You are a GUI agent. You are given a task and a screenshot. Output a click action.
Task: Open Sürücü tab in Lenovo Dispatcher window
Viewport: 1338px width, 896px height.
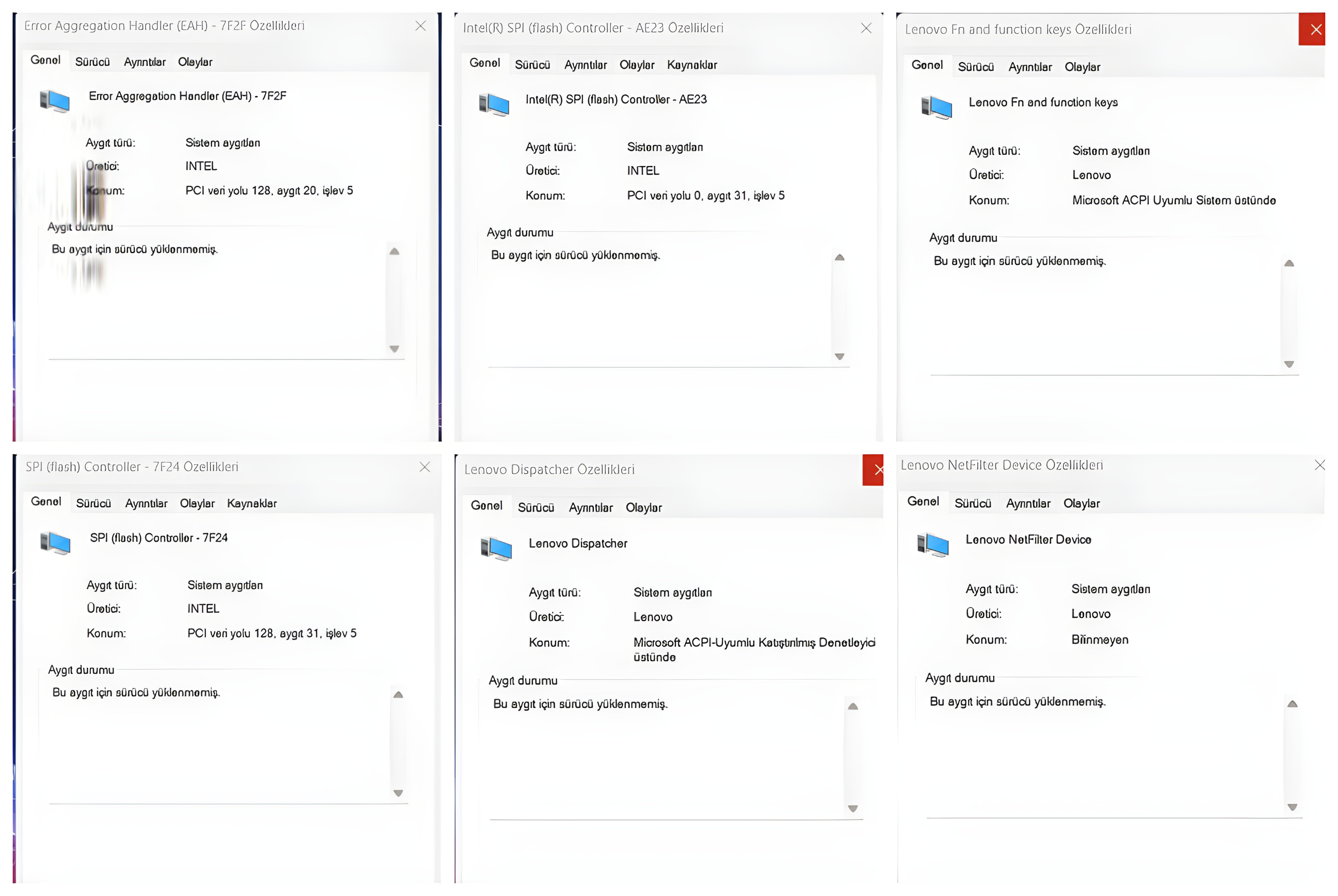coord(536,507)
